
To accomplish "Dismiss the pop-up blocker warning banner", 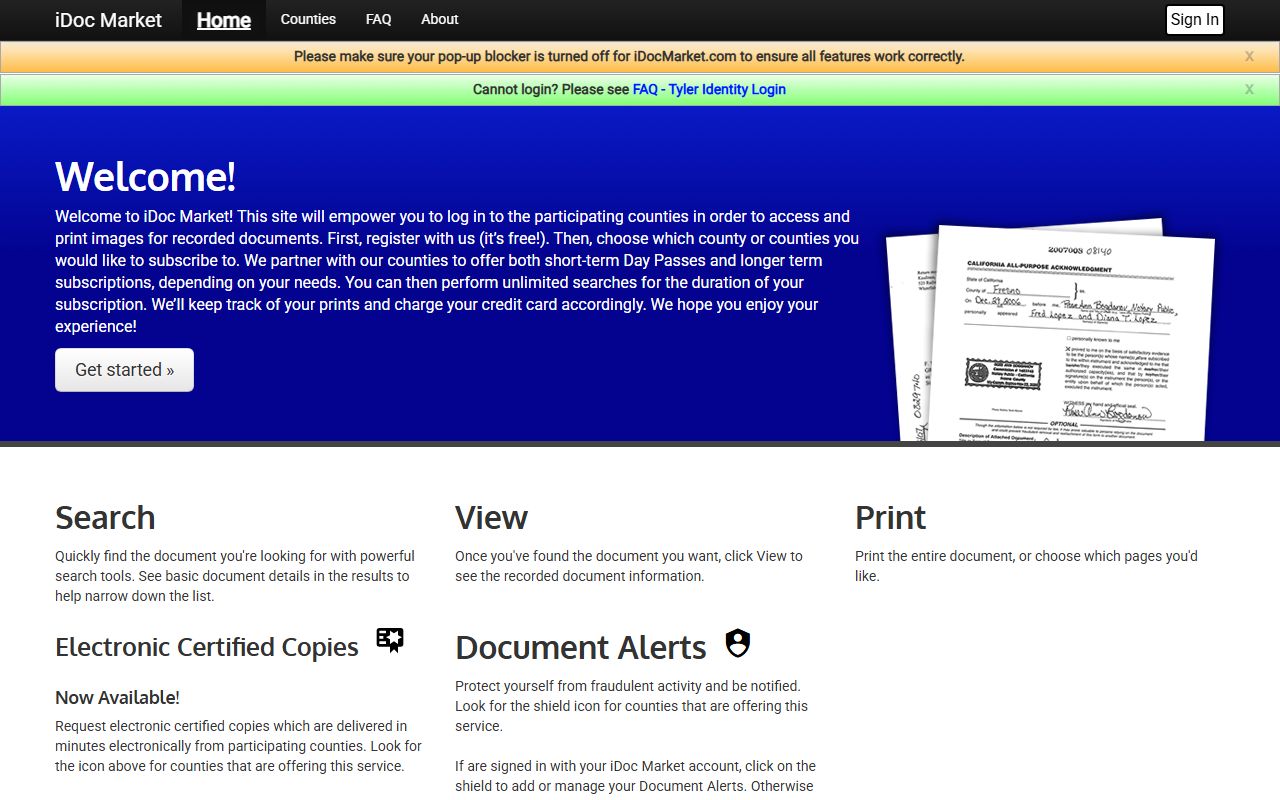I will pyautogui.click(x=1249, y=57).
